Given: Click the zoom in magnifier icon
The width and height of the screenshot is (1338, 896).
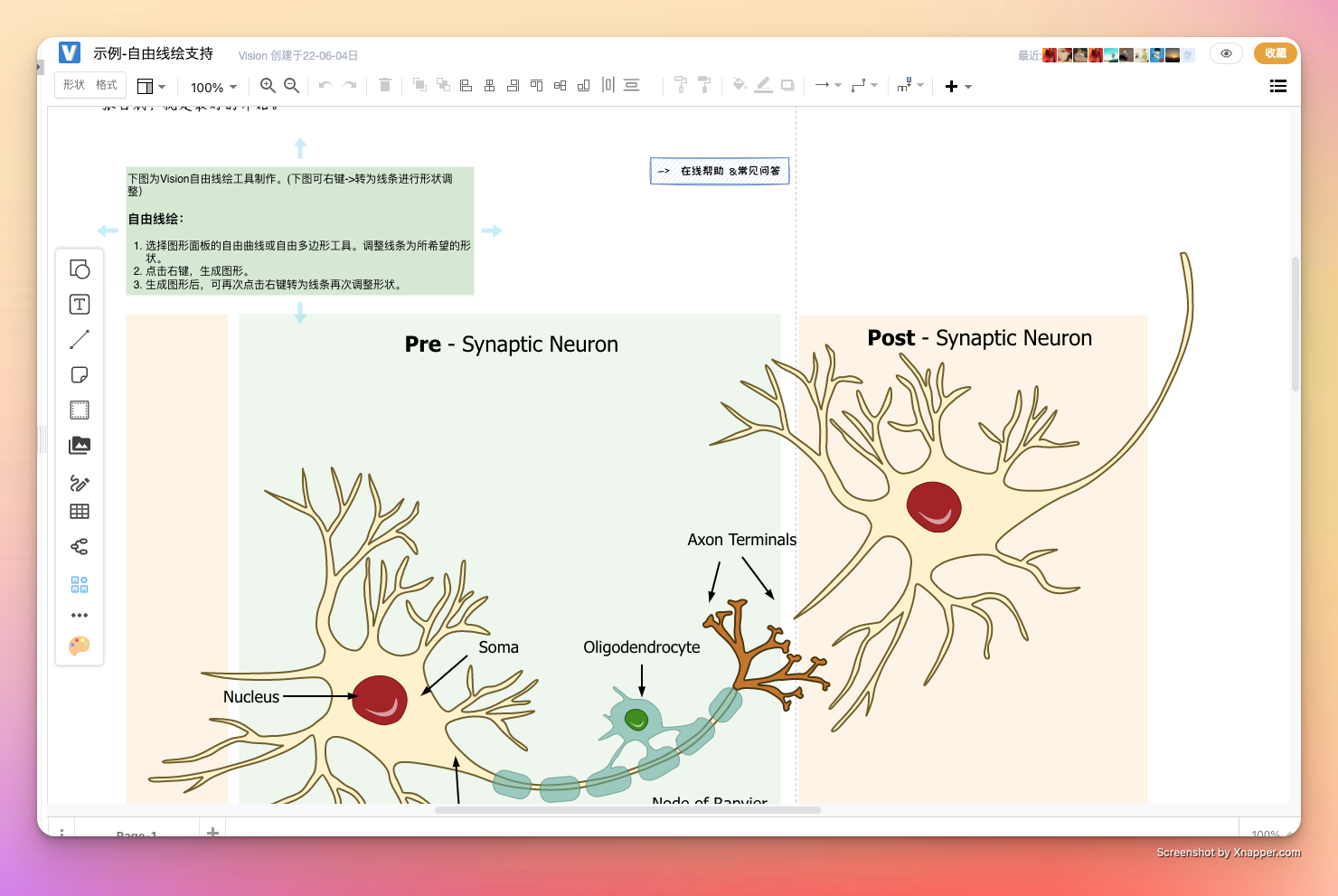Looking at the screenshot, I should (x=268, y=85).
